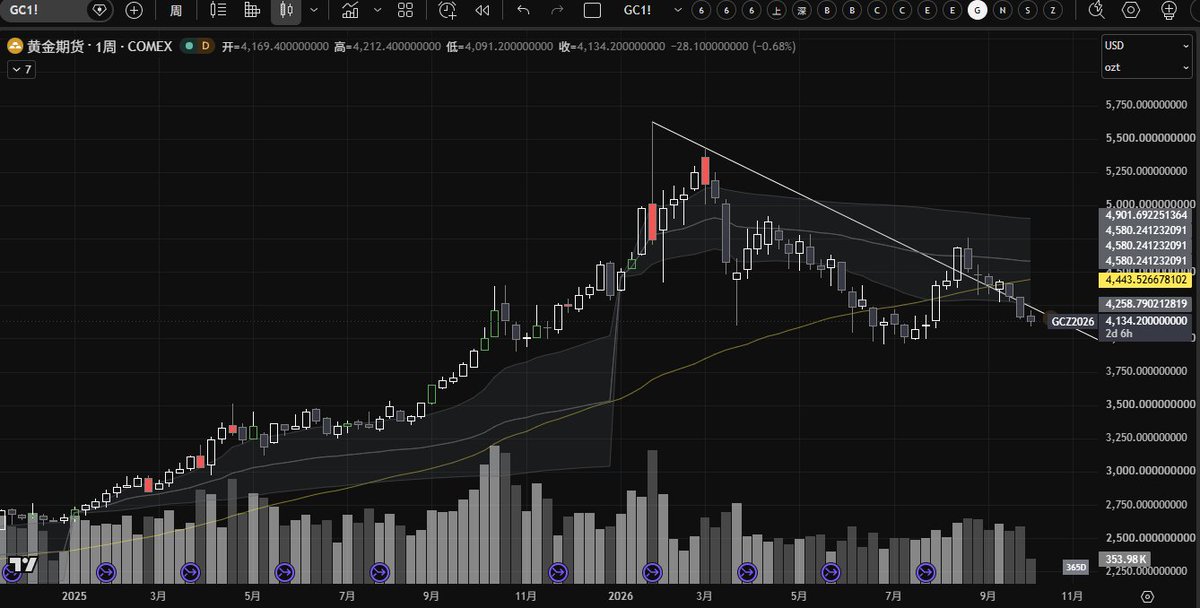Click the 高=4,212.400000000 high value
1200x608 pixels.
point(387,46)
